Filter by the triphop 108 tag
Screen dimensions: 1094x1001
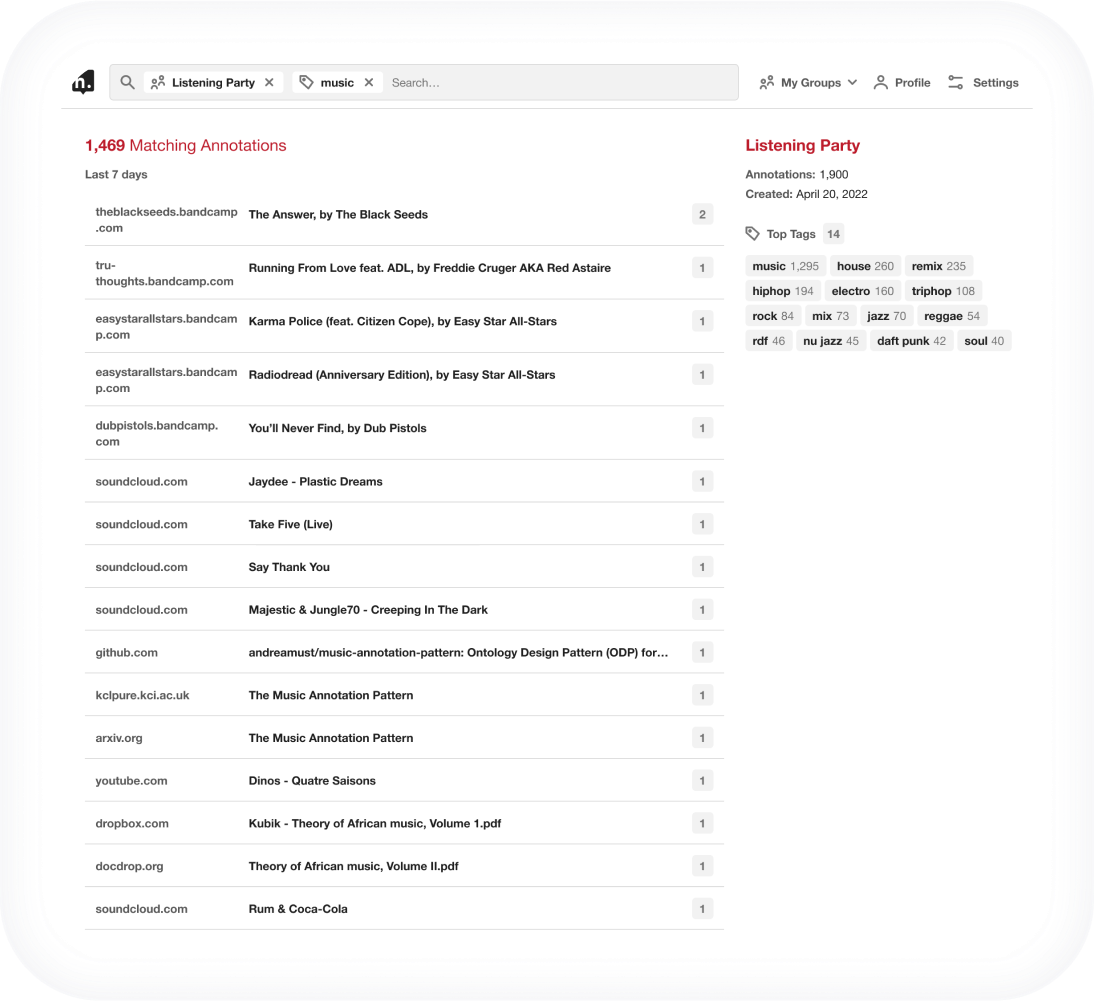(x=943, y=291)
